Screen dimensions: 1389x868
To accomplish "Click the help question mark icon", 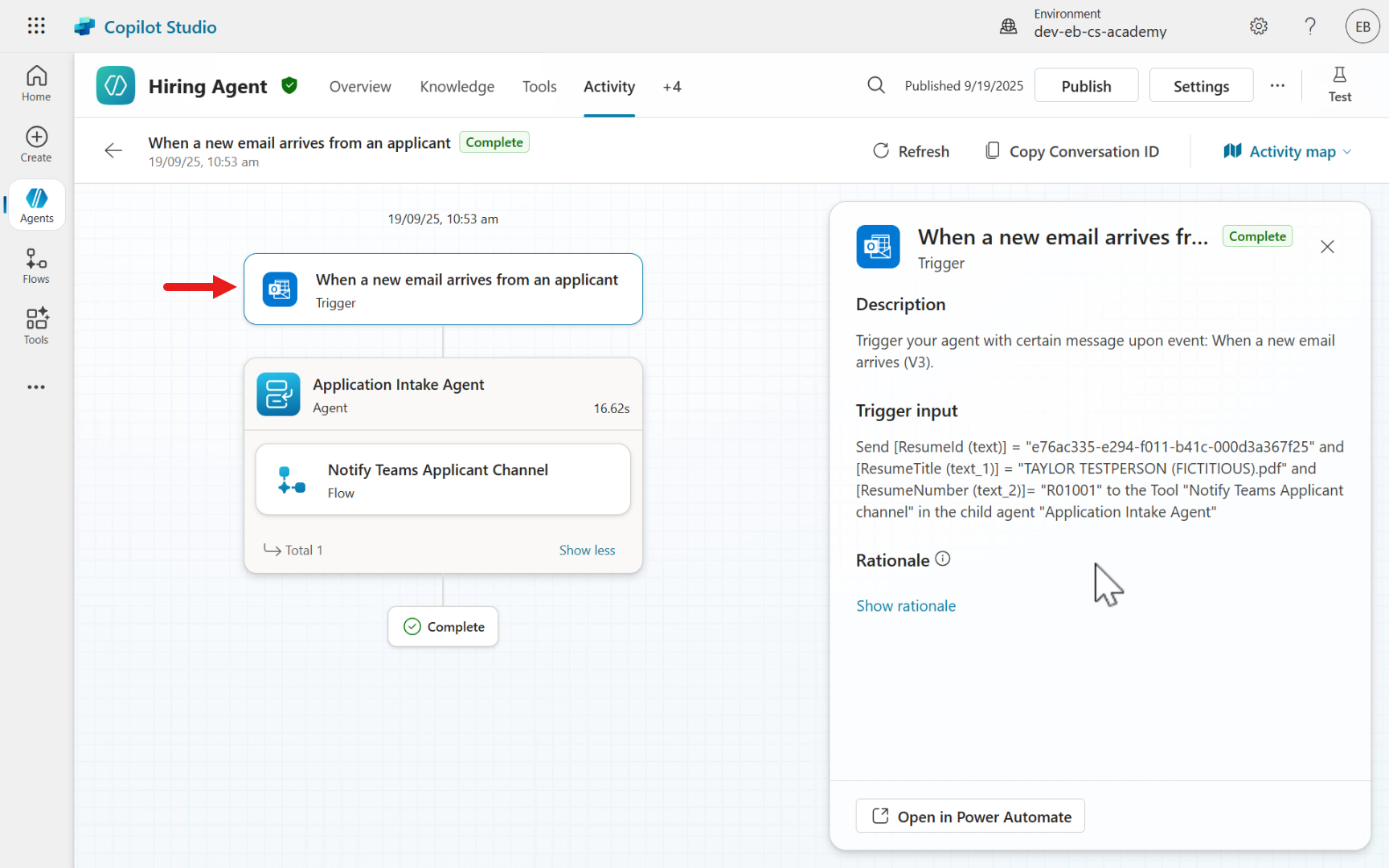I will coord(1310,27).
